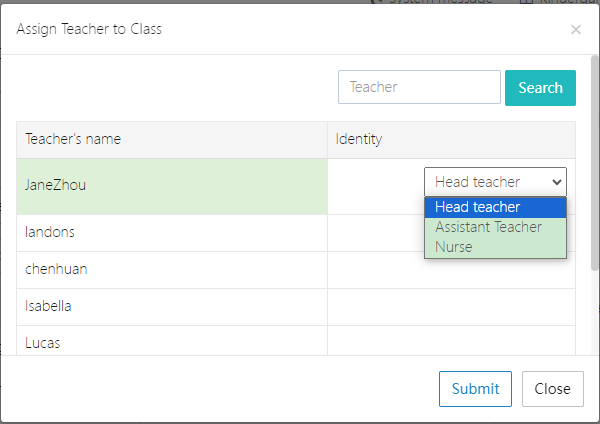Select the chenhuan teacher row

[x=171, y=270]
